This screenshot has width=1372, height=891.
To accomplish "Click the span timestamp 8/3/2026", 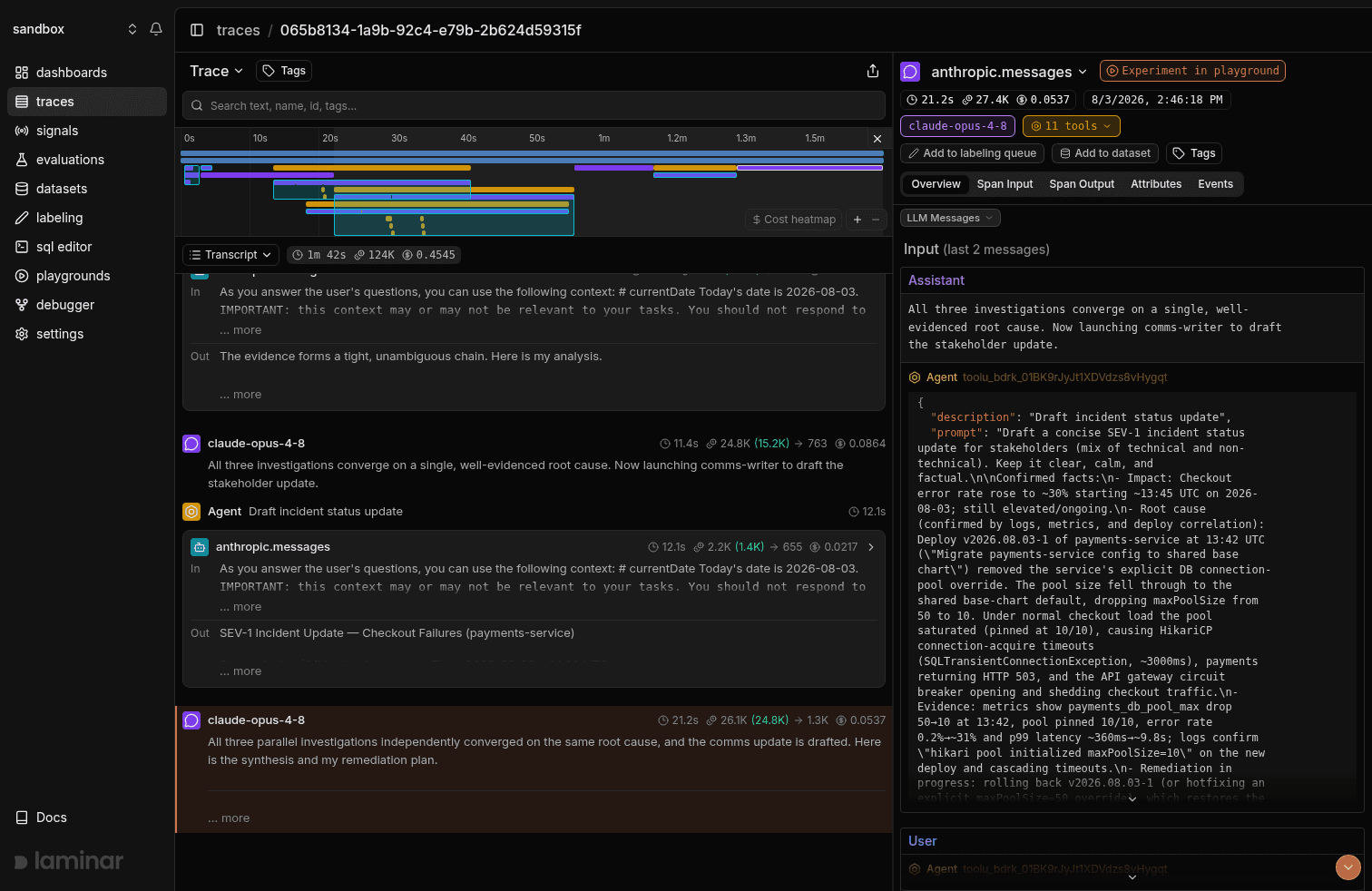I will (x=1156, y=100).
